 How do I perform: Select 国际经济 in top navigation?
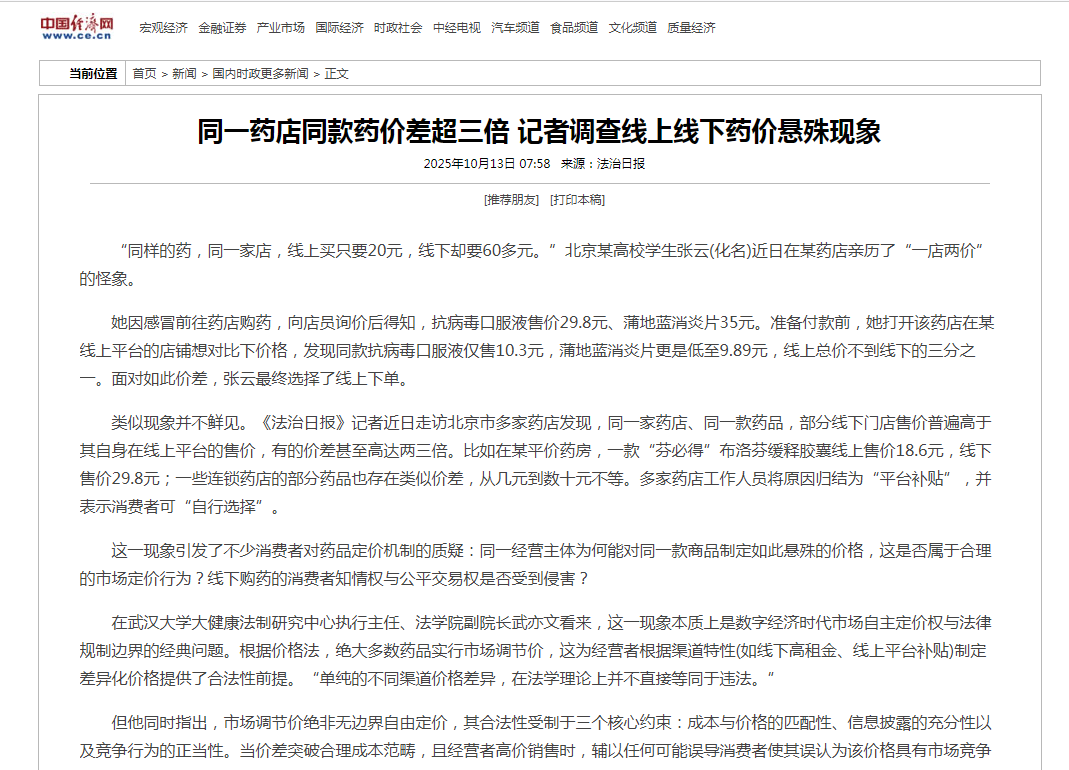point(339,28)
